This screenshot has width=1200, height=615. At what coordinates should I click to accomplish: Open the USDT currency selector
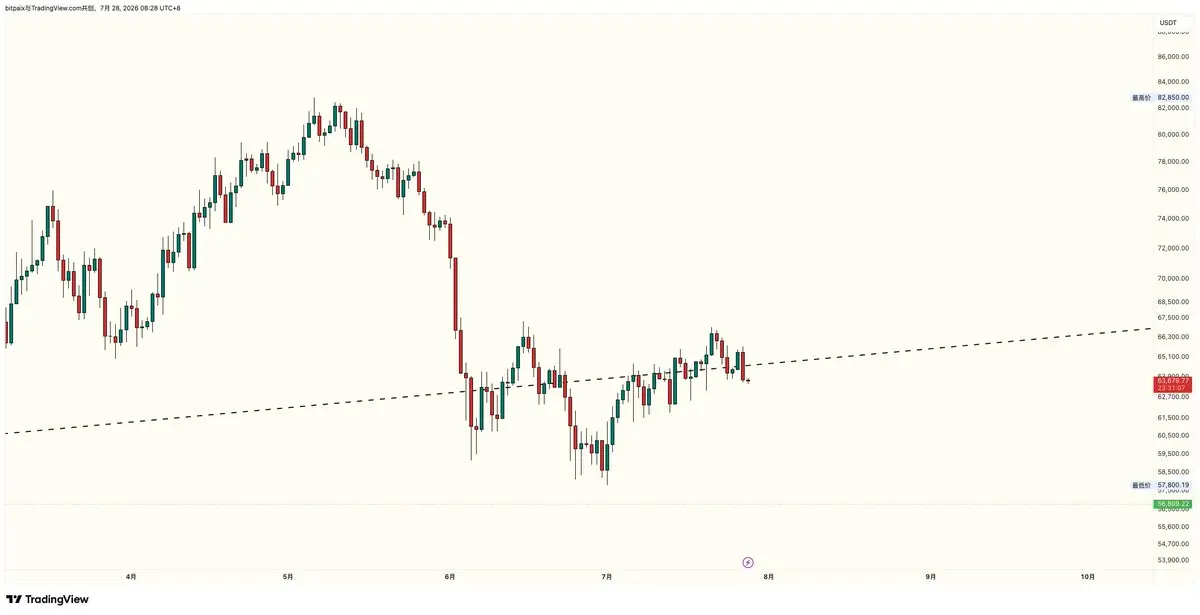click(x=1168, y=22)
